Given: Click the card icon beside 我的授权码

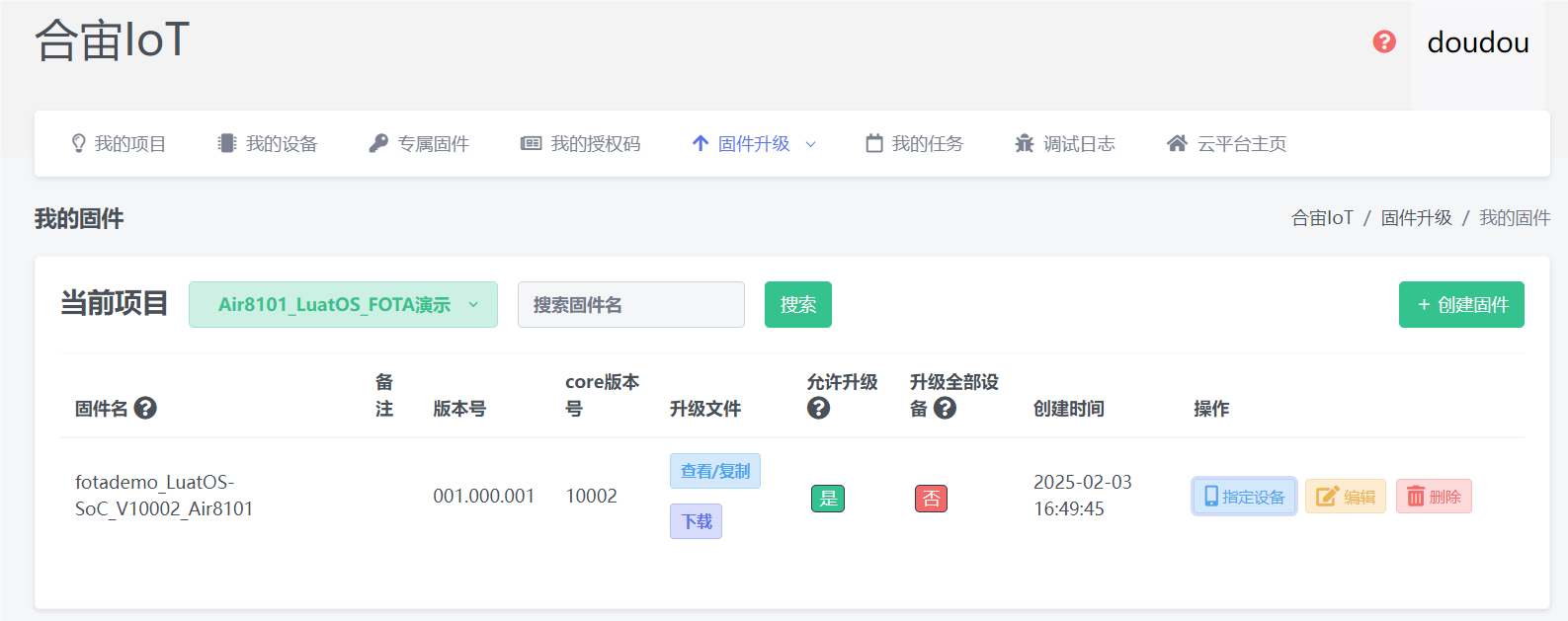Looking at the screenshot, I should coord(532,144).
